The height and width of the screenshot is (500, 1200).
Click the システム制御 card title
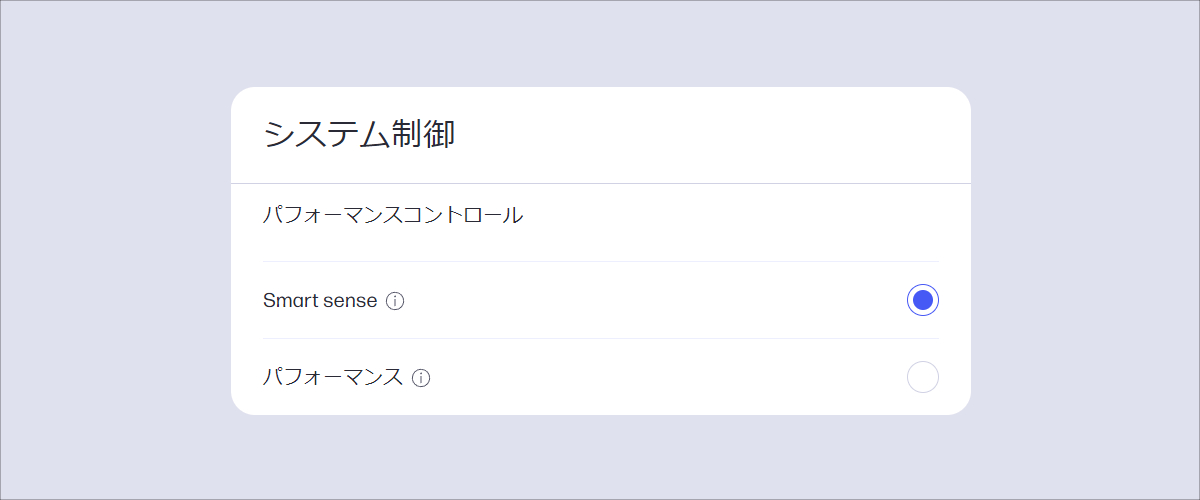(x=359, y=135)
